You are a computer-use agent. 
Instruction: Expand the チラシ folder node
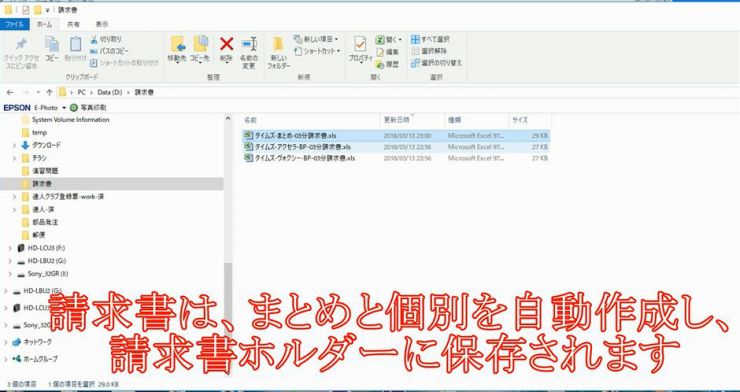[x=15, y=158]
